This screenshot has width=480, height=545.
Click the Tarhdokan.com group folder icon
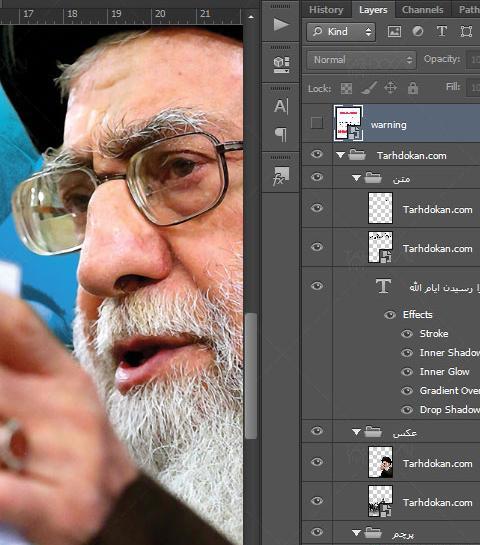coord(357,155)
